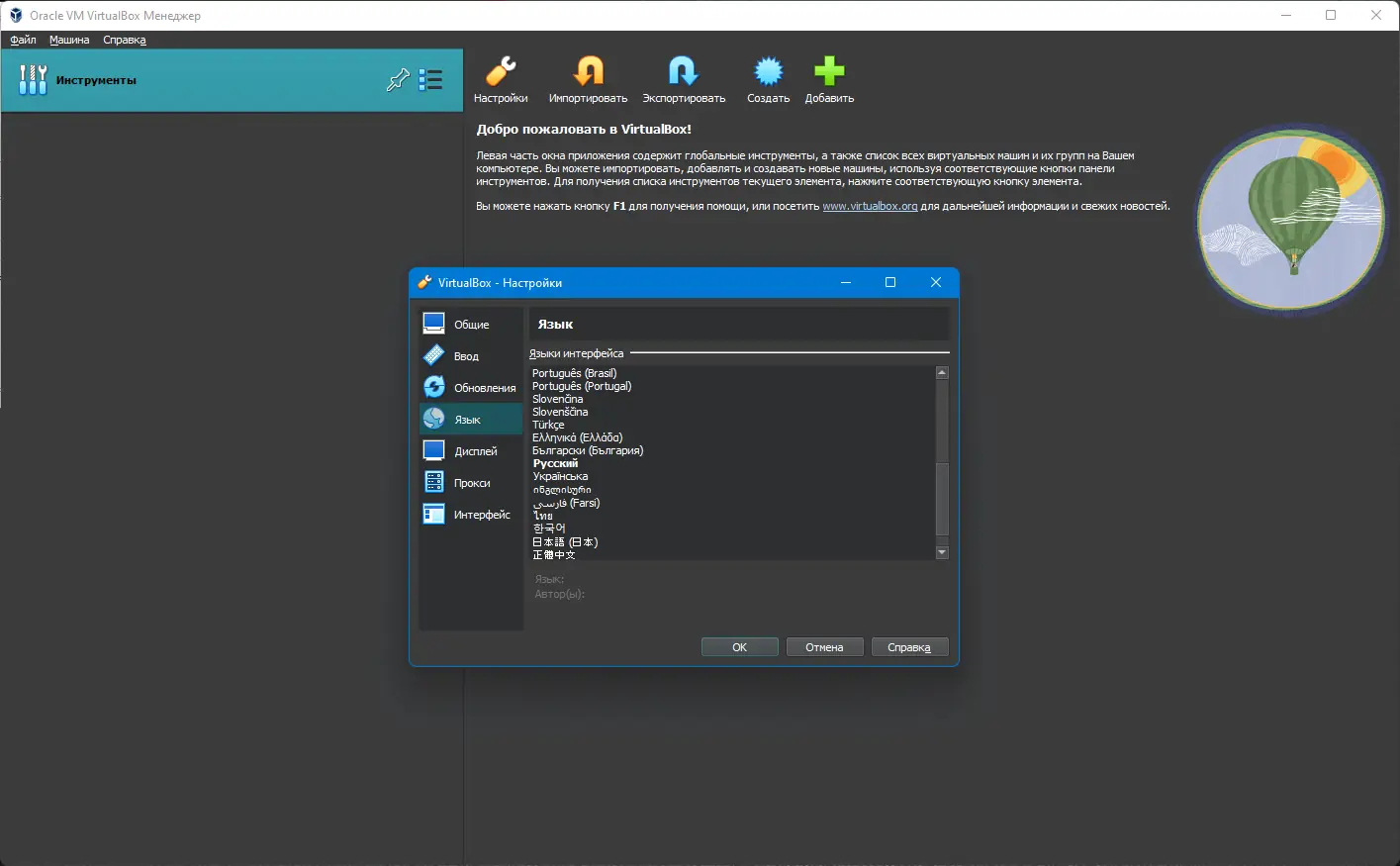Click the Экспортировать toolbar icon
Screen dimensions: 1400x866
684,79
